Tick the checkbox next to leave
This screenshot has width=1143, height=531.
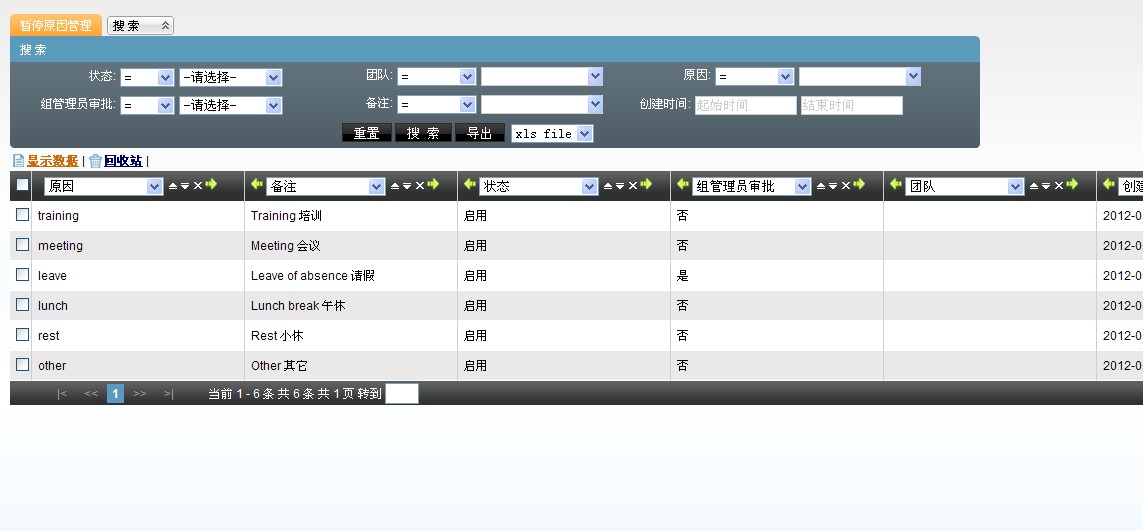click(x=22, y=275)
